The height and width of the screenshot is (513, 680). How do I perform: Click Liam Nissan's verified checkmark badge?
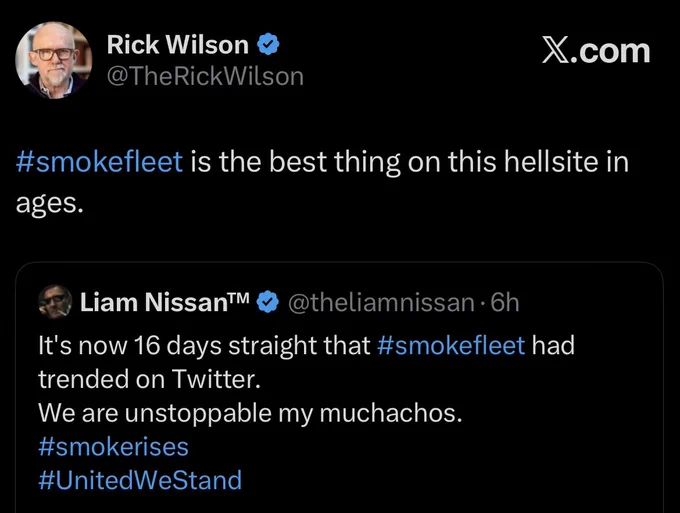click(x=268, y=302)
